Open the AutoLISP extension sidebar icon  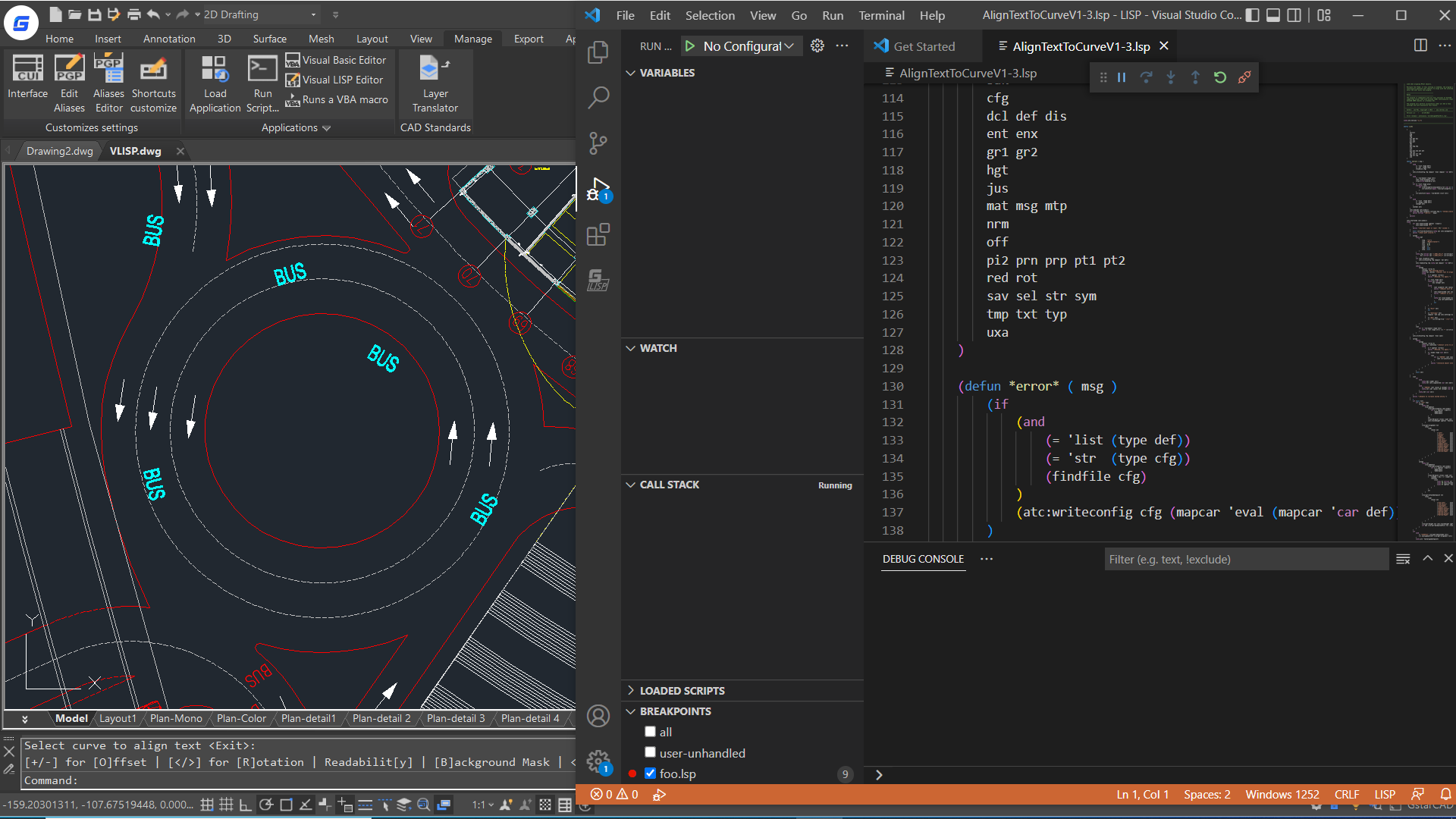pos(598,280)
